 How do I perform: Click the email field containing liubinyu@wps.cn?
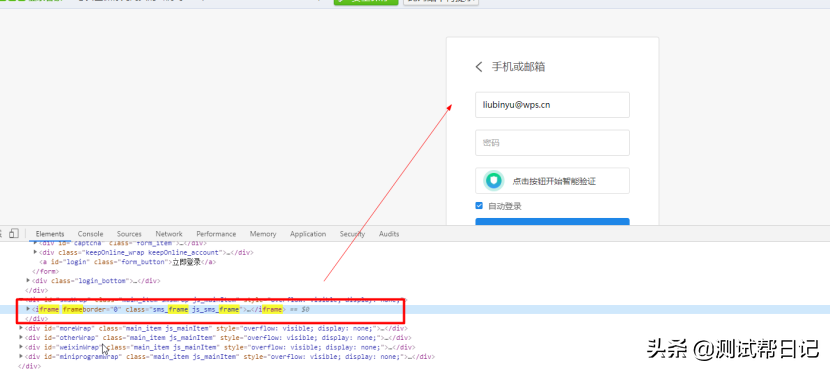pyautogui.click(x=552, y=105)
